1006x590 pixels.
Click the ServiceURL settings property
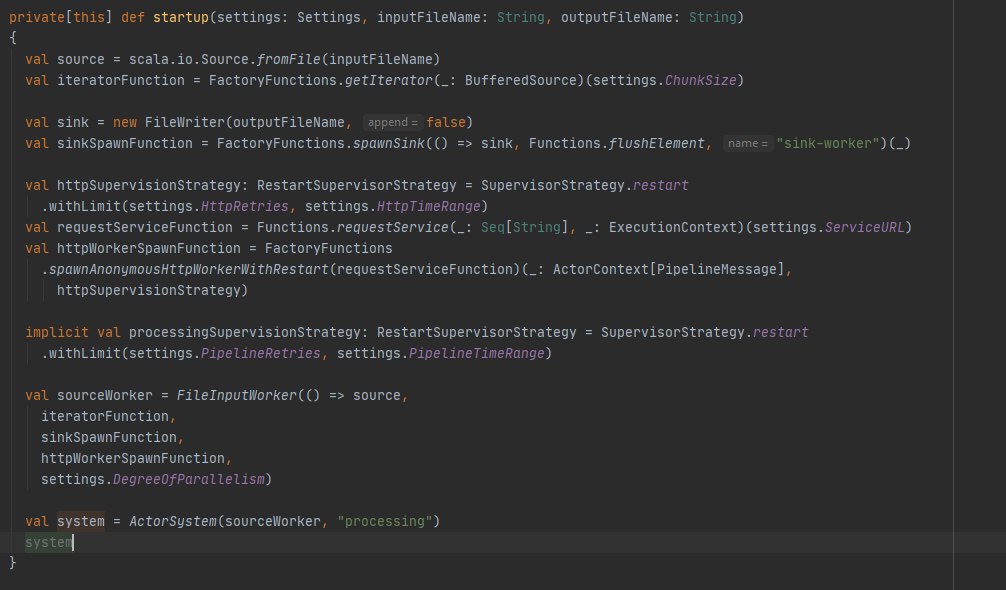(x=864, y=227)
